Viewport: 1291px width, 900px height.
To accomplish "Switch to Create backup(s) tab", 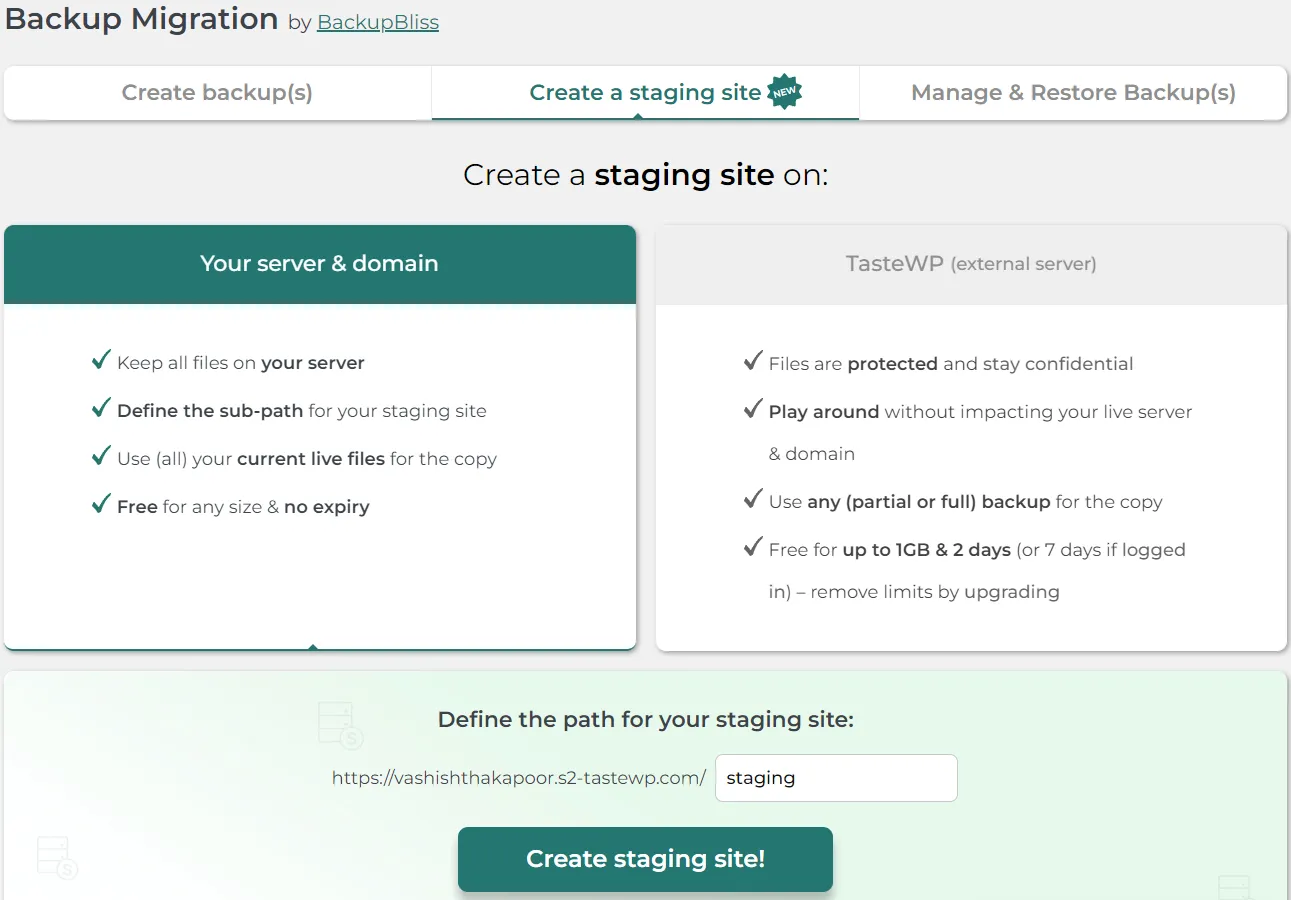I will click(217, 93).
